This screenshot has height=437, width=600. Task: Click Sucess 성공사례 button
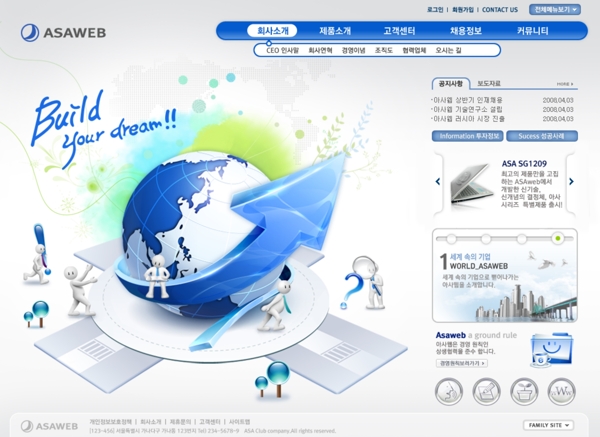tap(542, 136)
